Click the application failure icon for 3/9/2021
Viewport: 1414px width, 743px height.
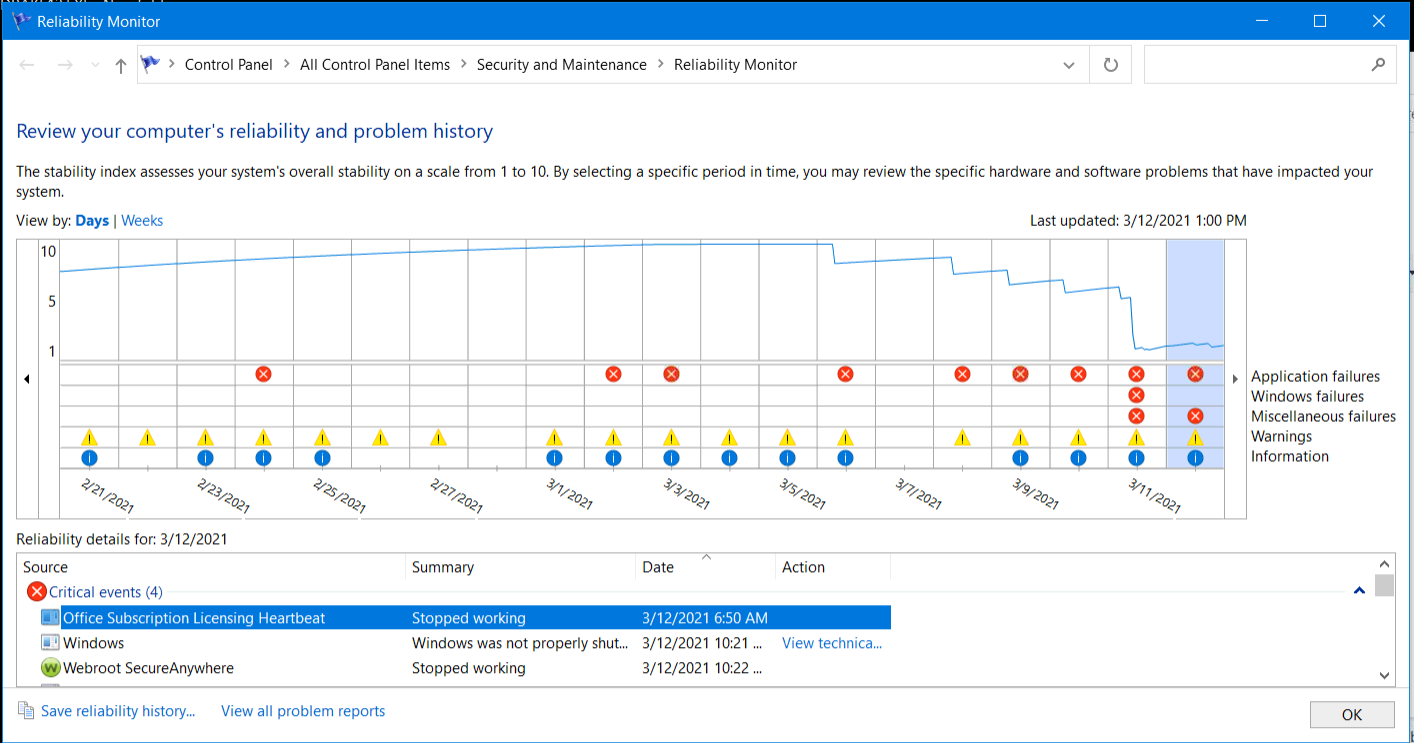click(1020, 374)
